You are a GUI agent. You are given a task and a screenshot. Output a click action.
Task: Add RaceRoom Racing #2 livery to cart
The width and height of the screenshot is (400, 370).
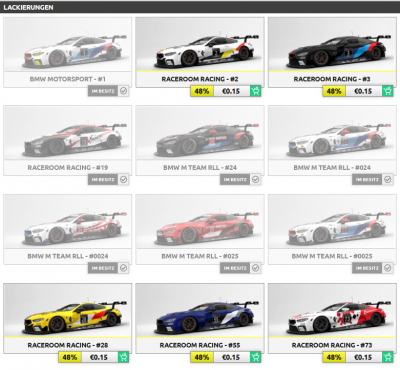(255, 91)
